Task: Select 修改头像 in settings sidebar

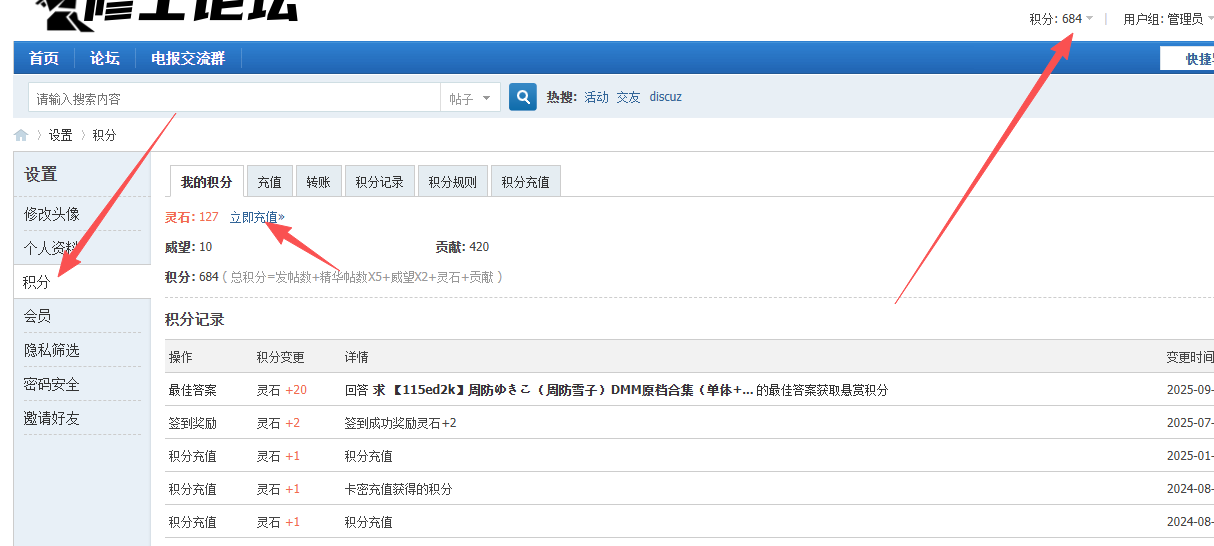Action: pyautogui.click(x=52, y=214)
